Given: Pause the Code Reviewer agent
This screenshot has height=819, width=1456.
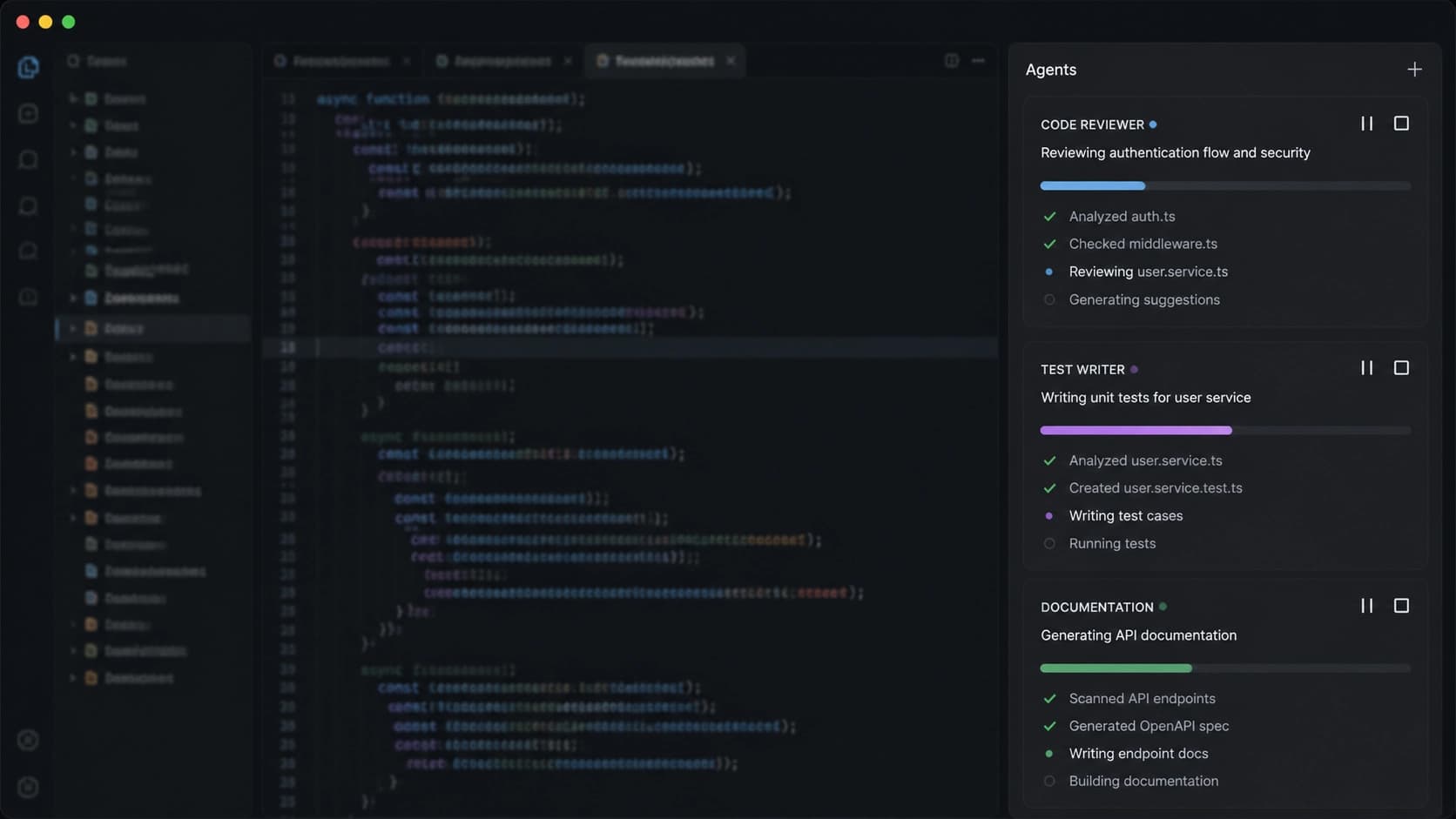Looking at the screenshot, I should (1367, 124).
